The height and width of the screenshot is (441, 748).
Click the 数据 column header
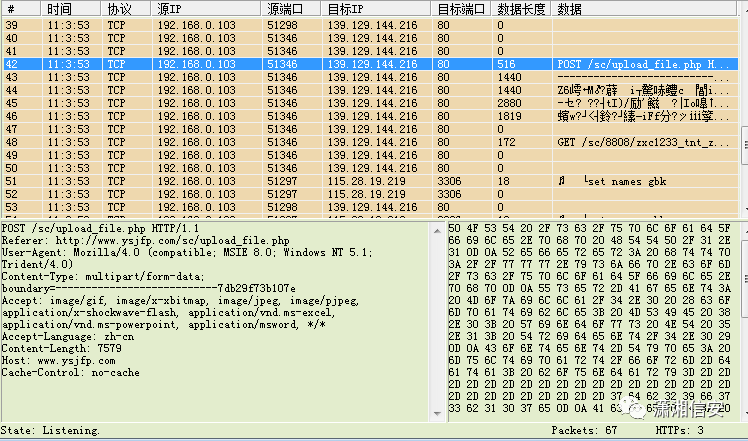[644, 9]
